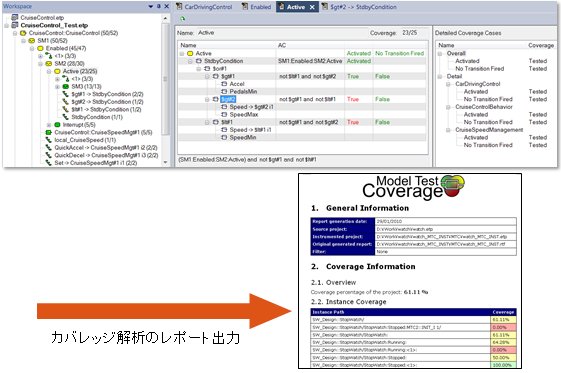This screenshot has width=561, height=373.
Task: Select the CruiseControl_Test.etp project icon
Action: pyautogui.click(x=15, y=25)
